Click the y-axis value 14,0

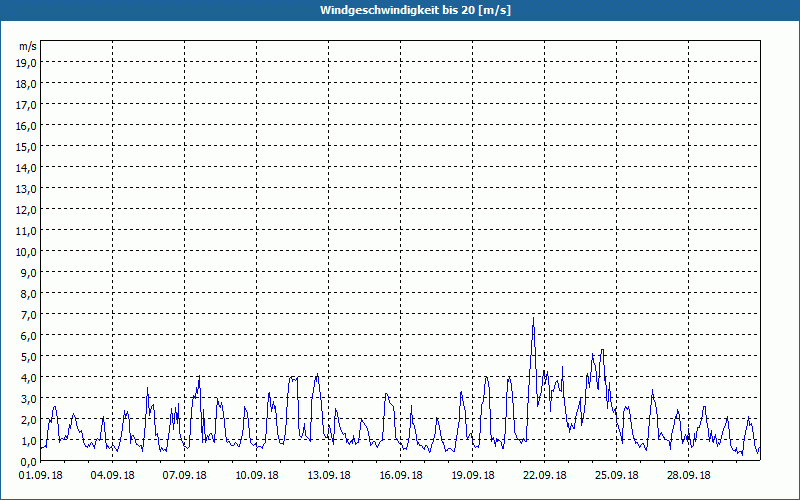tap(27, 167)
